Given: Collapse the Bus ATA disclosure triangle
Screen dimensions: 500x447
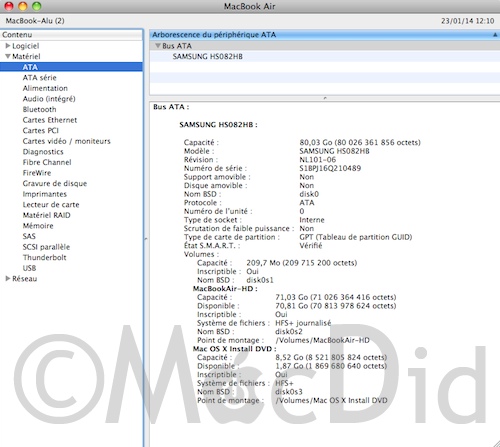Looking at the screenshot, I should point(158,46).
